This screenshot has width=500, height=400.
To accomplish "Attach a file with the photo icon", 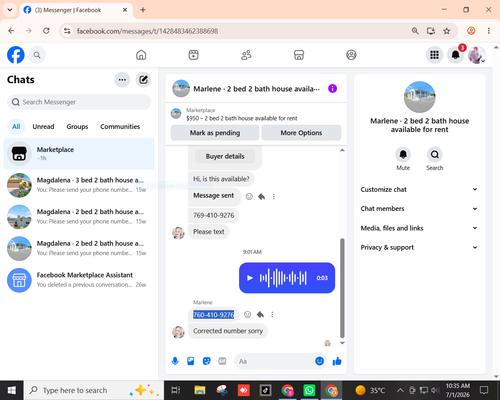I will (191, 361).
